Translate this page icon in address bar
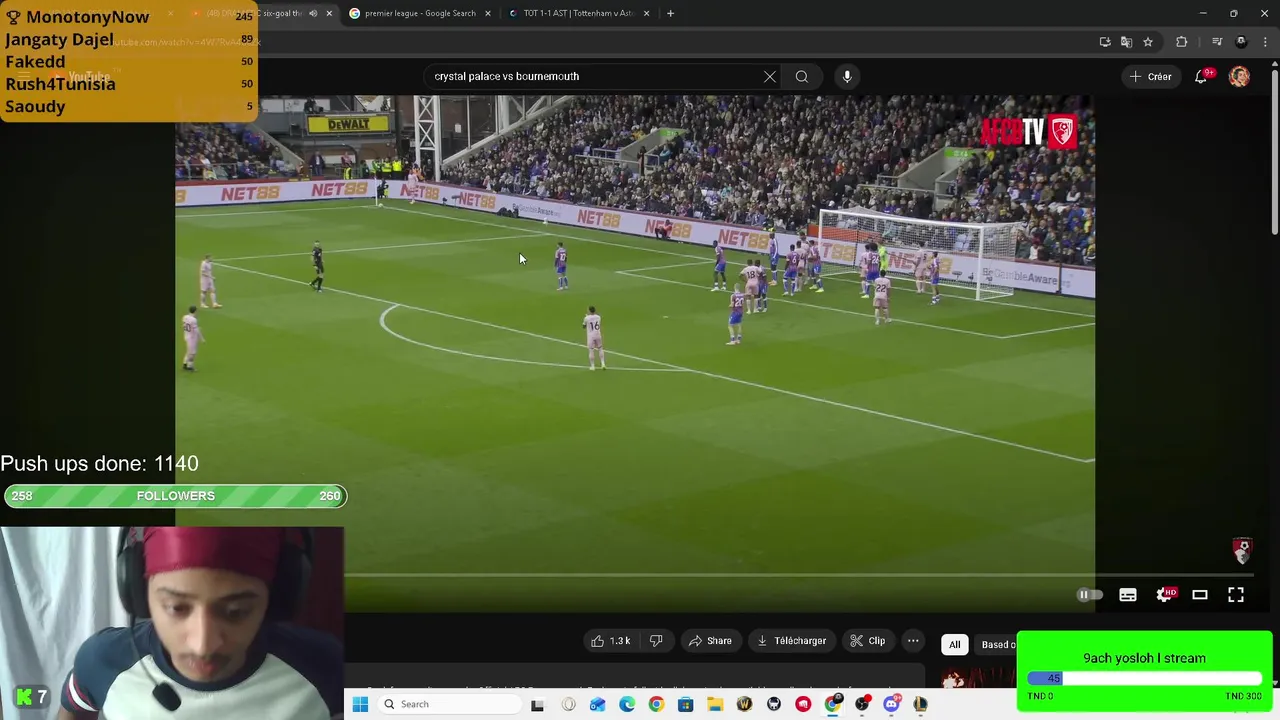The image size is (1280, 720). tap(1126, 41)
